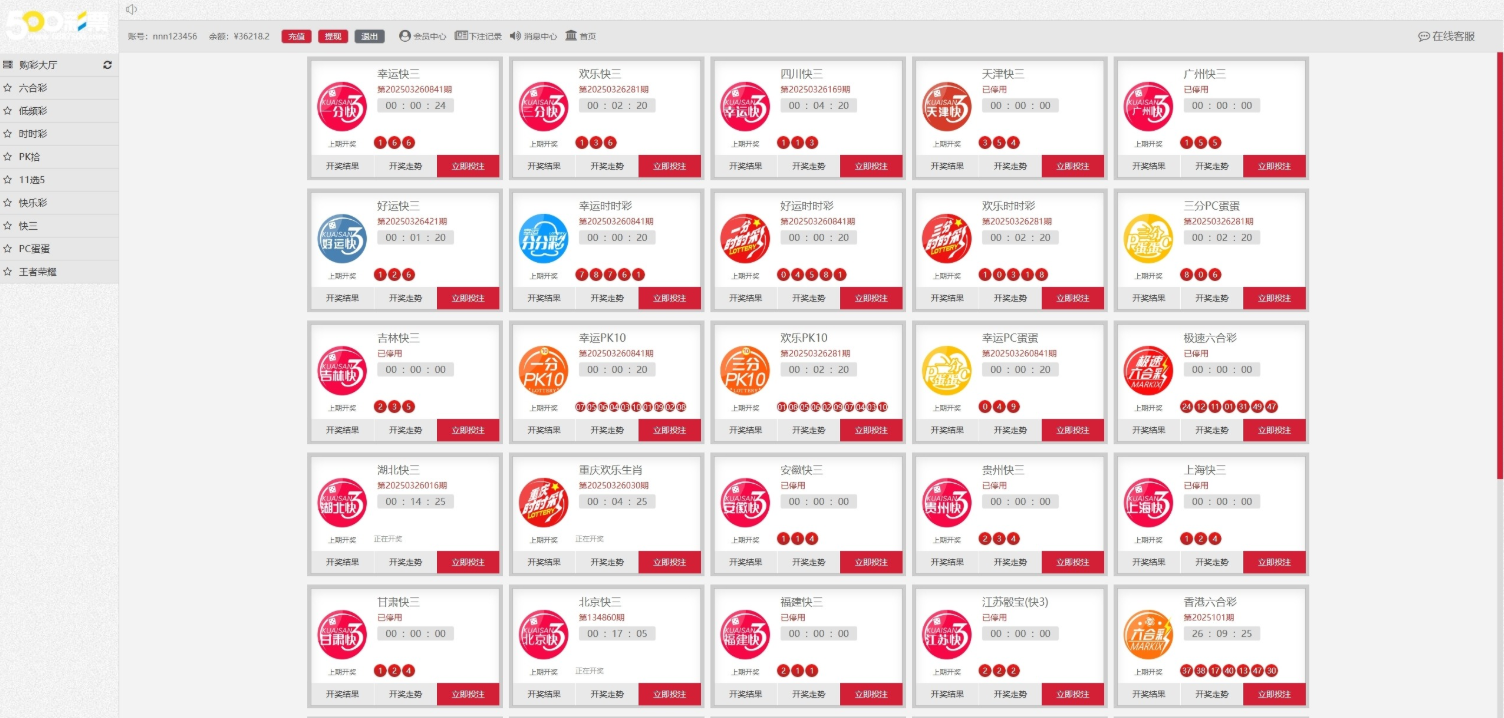The height and width of the screenshot is (718, 1504).
Task: Expand 王者荣耀 category in sidebar
Action: (x=38, y=272)
